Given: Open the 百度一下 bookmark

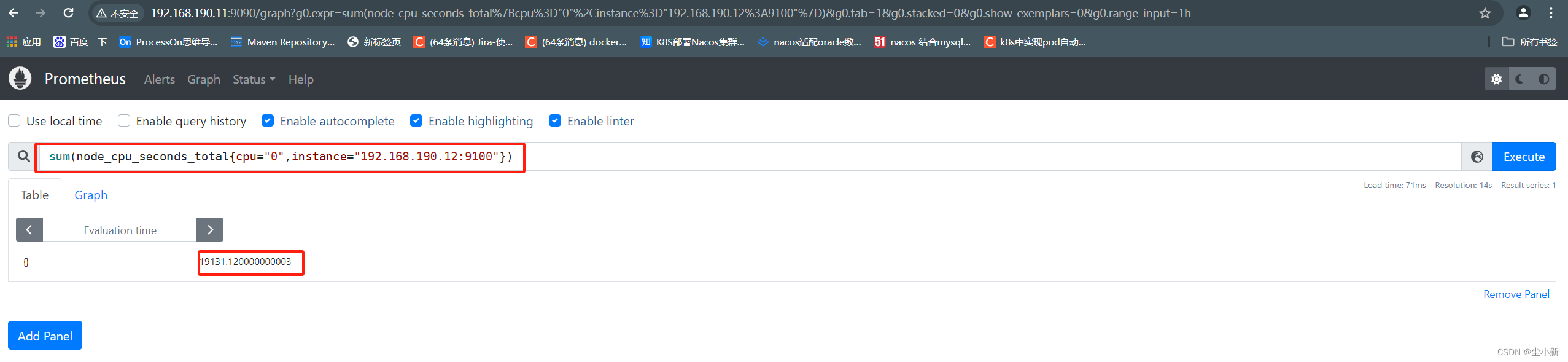Looking at the screenshot, I should pyautogui.click(x=80, y=42).
